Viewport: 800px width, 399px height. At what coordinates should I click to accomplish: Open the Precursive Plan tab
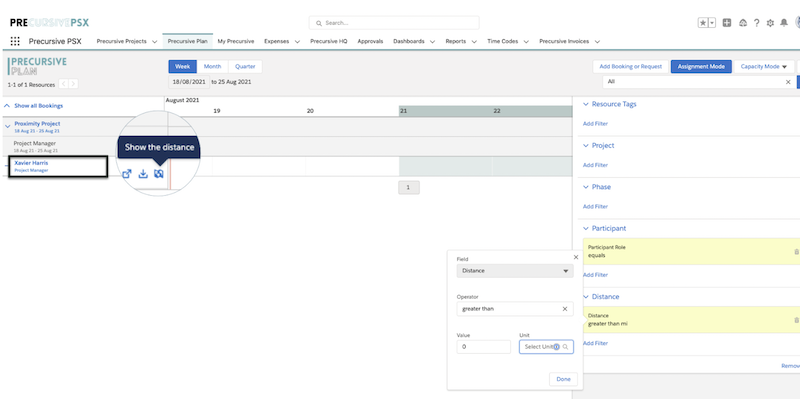(187, 41)
